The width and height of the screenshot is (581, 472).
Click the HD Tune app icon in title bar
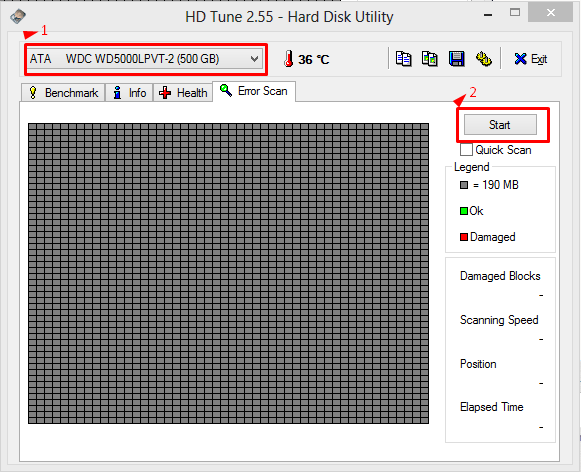click(17, 16)
